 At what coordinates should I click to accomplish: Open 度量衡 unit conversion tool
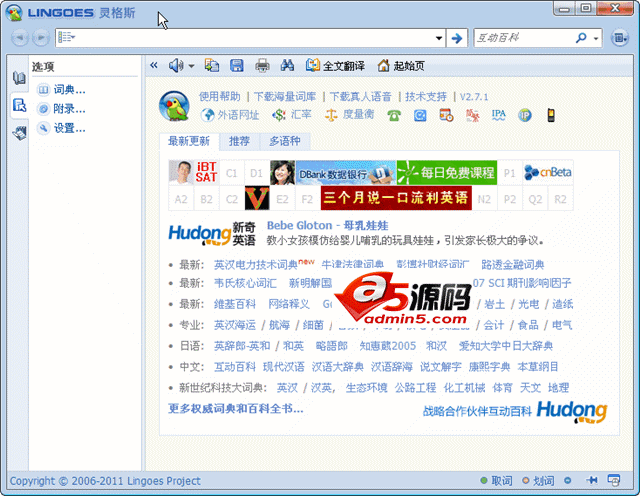click(349, 115)
